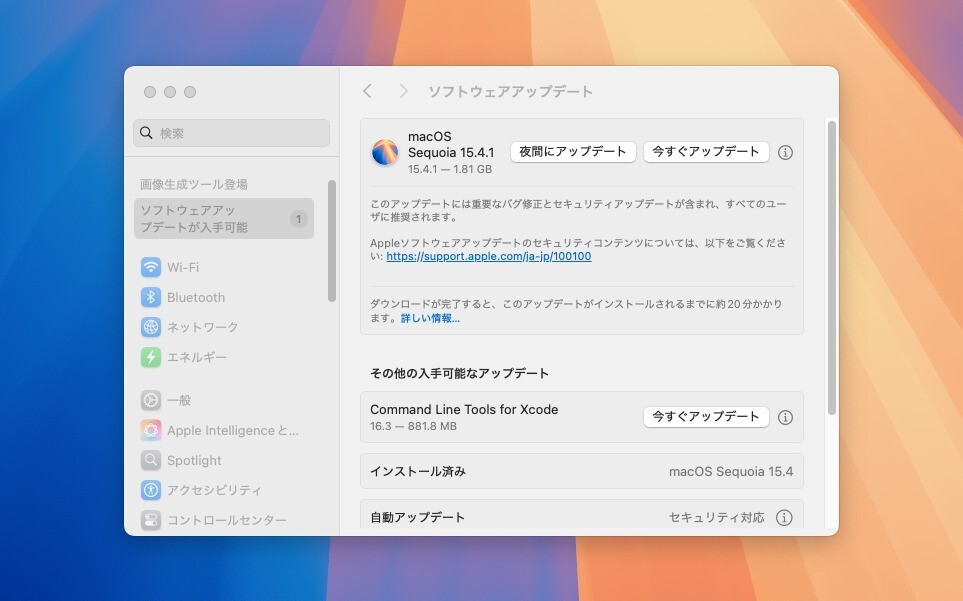Viewport: 963px width, 601px height.
Task: Click 今すぐアップデート for macOS Sequoia
Action: (x=706, y=152)
